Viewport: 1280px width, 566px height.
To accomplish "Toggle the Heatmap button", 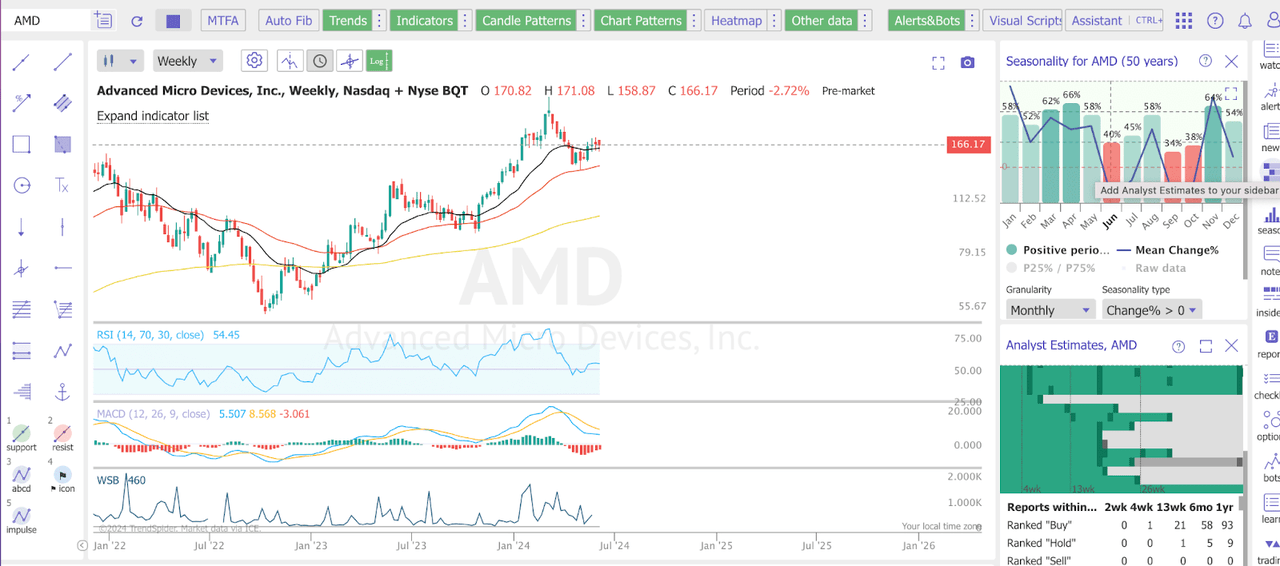I will tap(736, 21).
